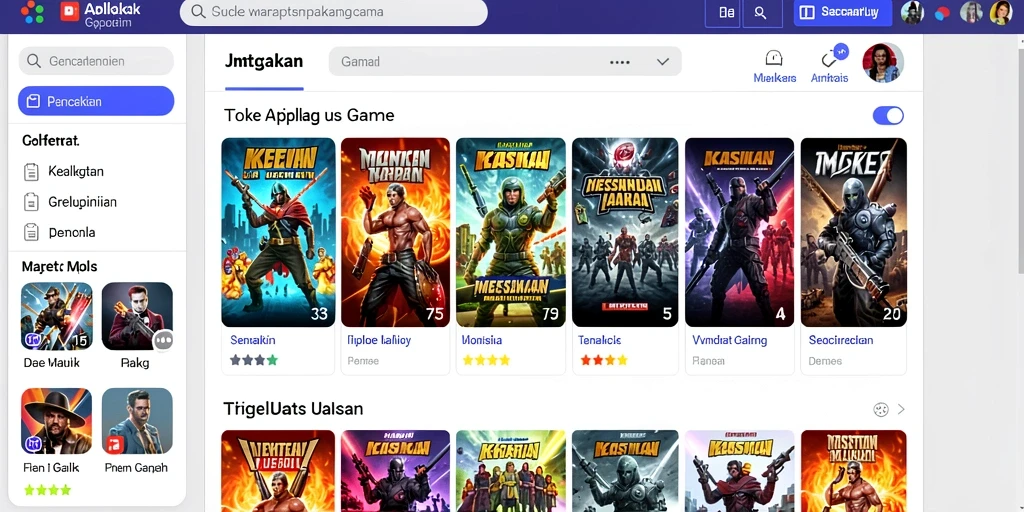Toggle the Toke Appllag us Game switch
The image size is (1024, 512).
tap(888, 116)
